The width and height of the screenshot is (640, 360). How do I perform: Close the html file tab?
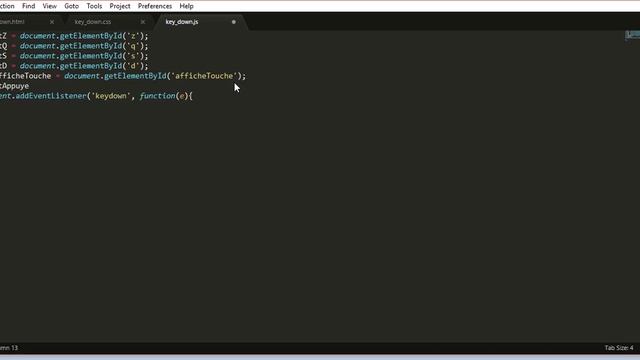tap(52, 22)
